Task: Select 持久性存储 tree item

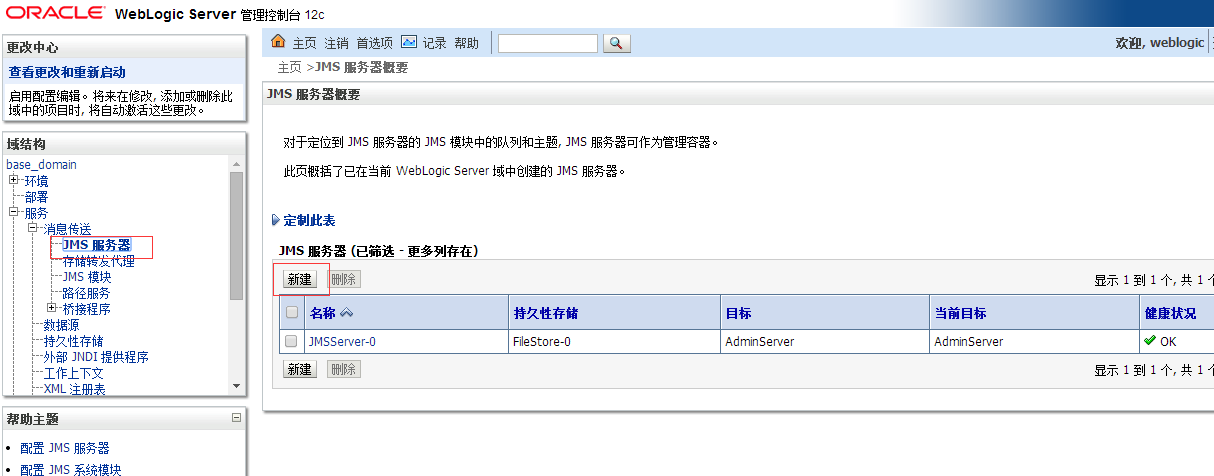Action: pyautogui.click(x=73, y=341)
